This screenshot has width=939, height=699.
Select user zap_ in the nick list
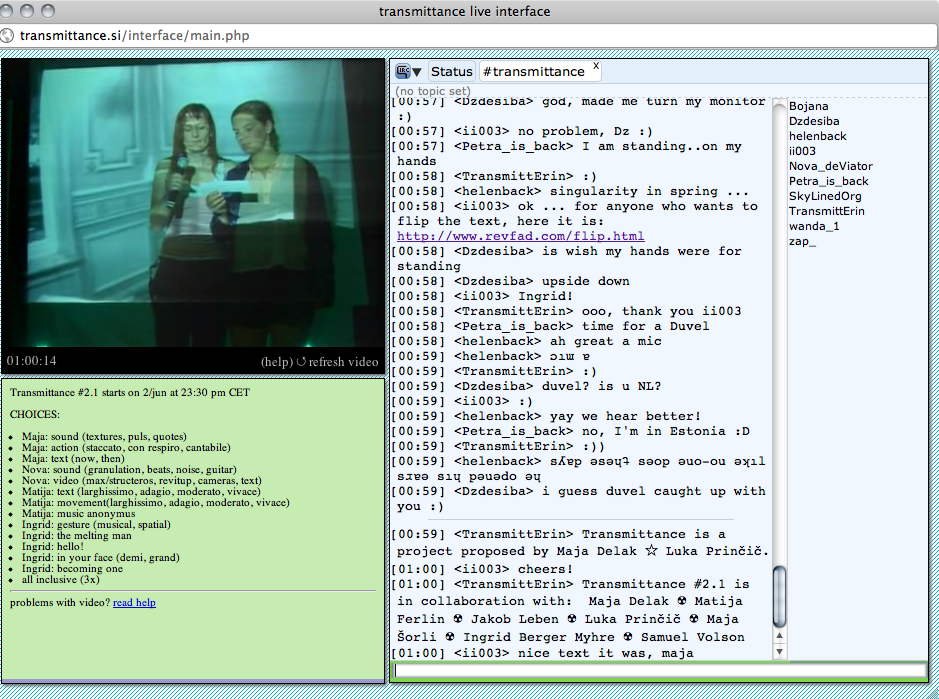802,241
